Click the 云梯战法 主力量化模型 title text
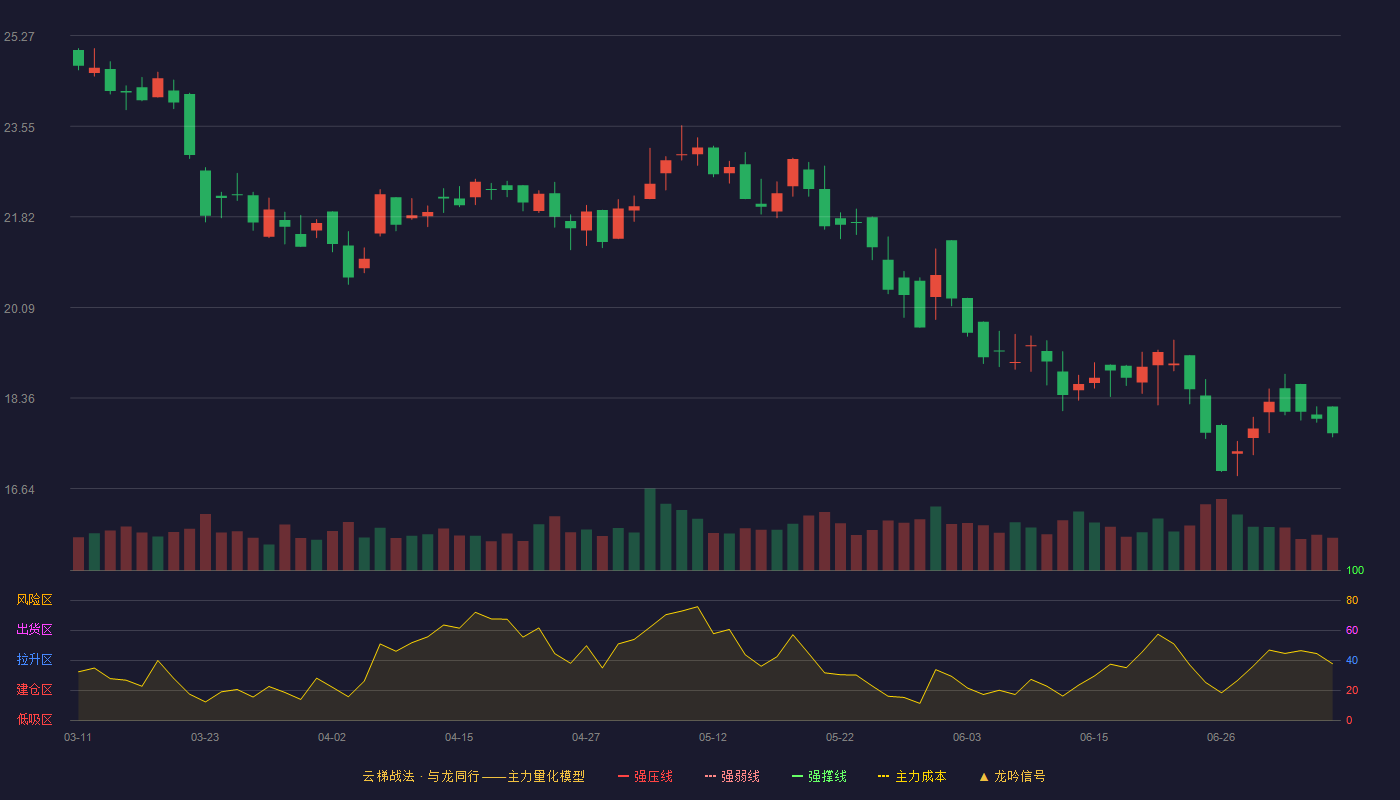The width and height of the screenshot is (1400, 800). pyautogui.click(x=473, y=776)
